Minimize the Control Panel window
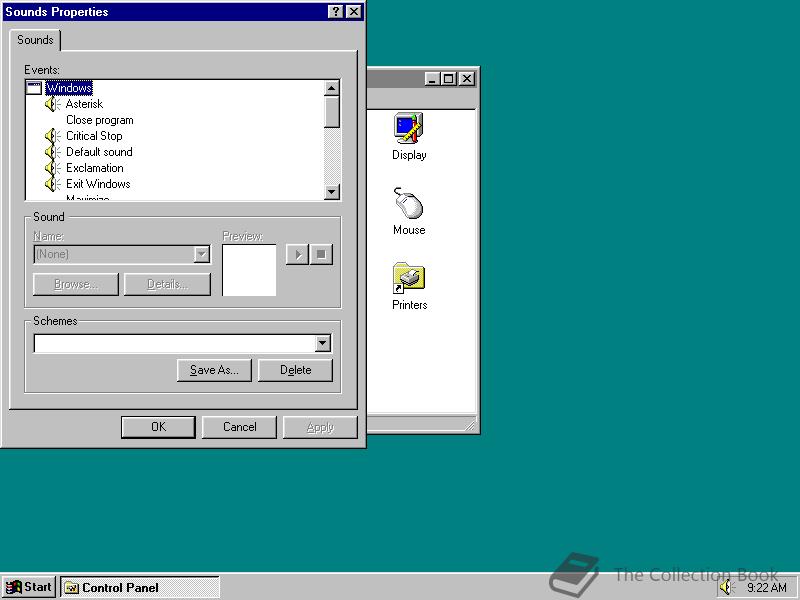Screen dimensions: 800x600 (x=432, y=79)
